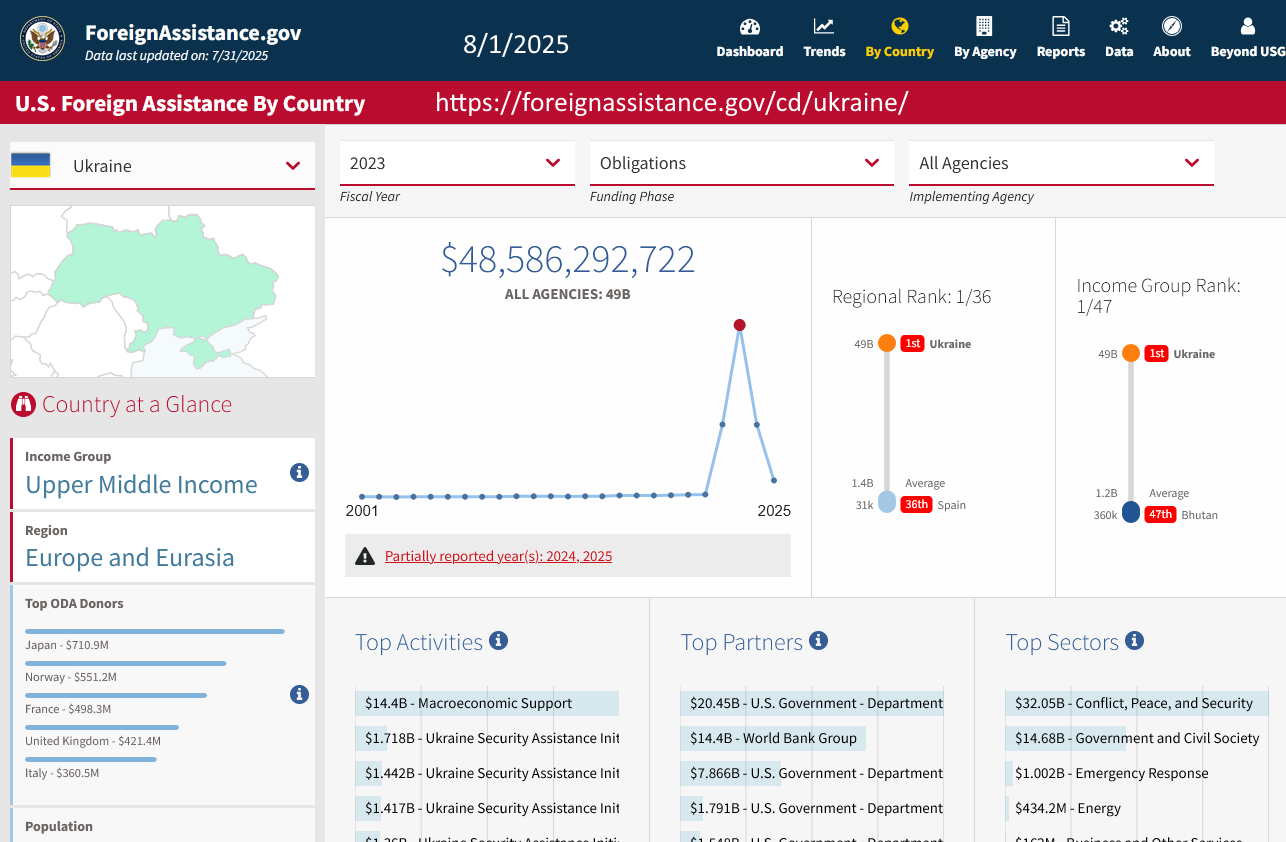The width and height of the screenshot is (1286, 842).
Task: Click the orange 1st Ukraine income group marker
Action: coord(1131,353)
